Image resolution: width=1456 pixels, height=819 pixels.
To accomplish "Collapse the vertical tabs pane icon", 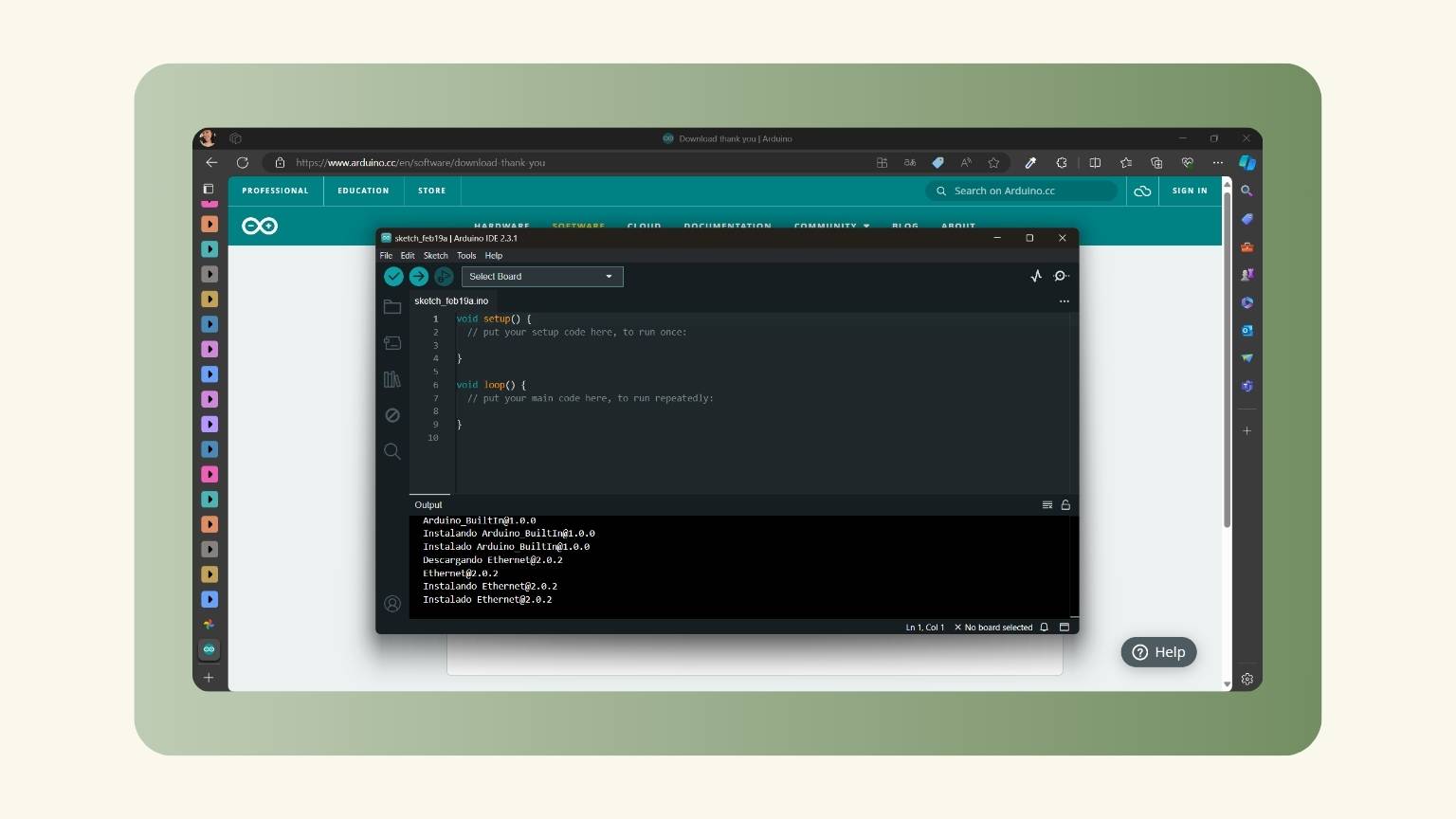I will 209,189.
